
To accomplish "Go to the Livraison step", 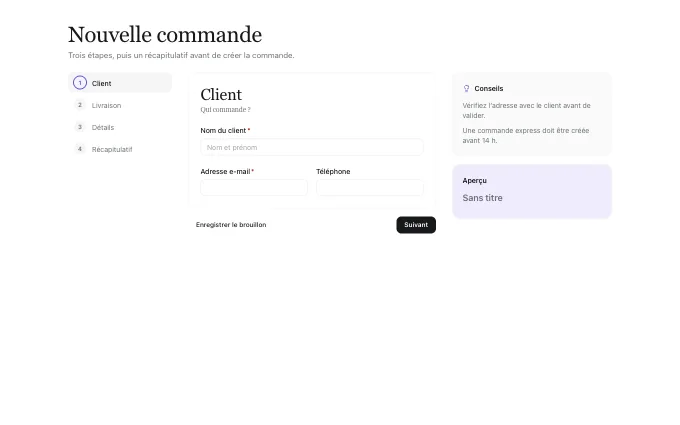I will 120,105.
